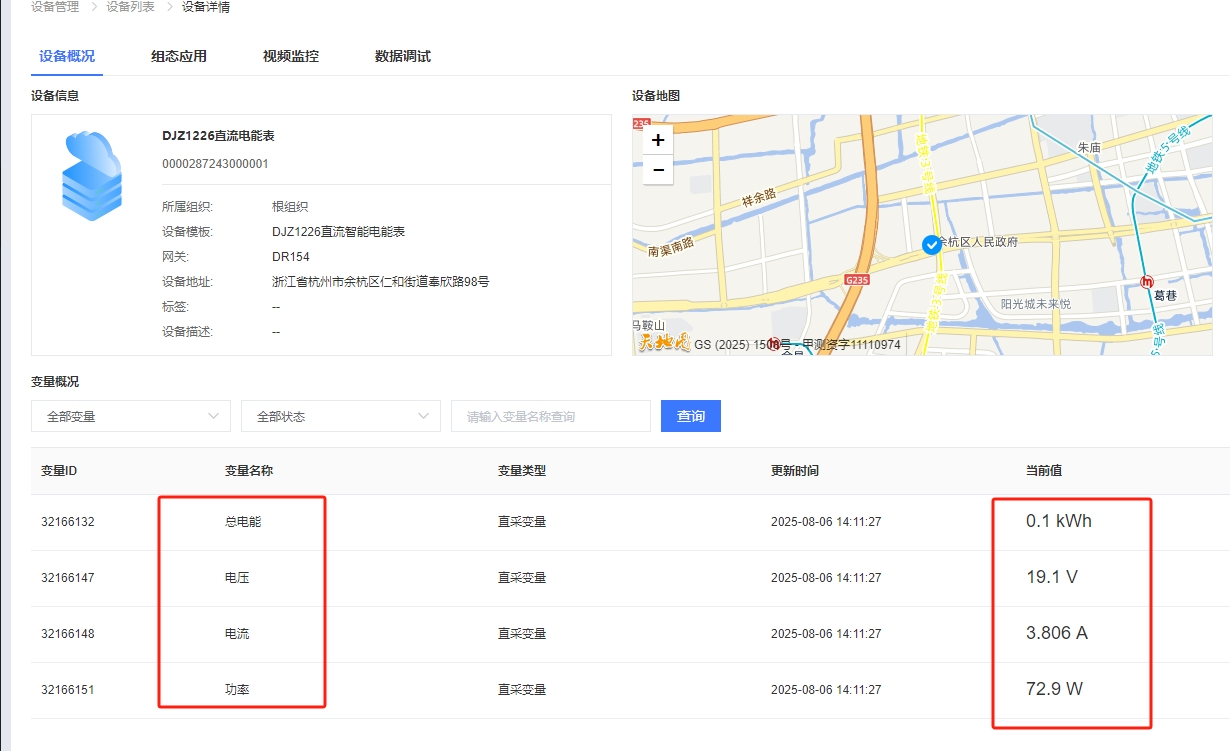Click the metro station icon at 葛巷
This screenshot has height=751, width=1230.
coord(1147,281)
